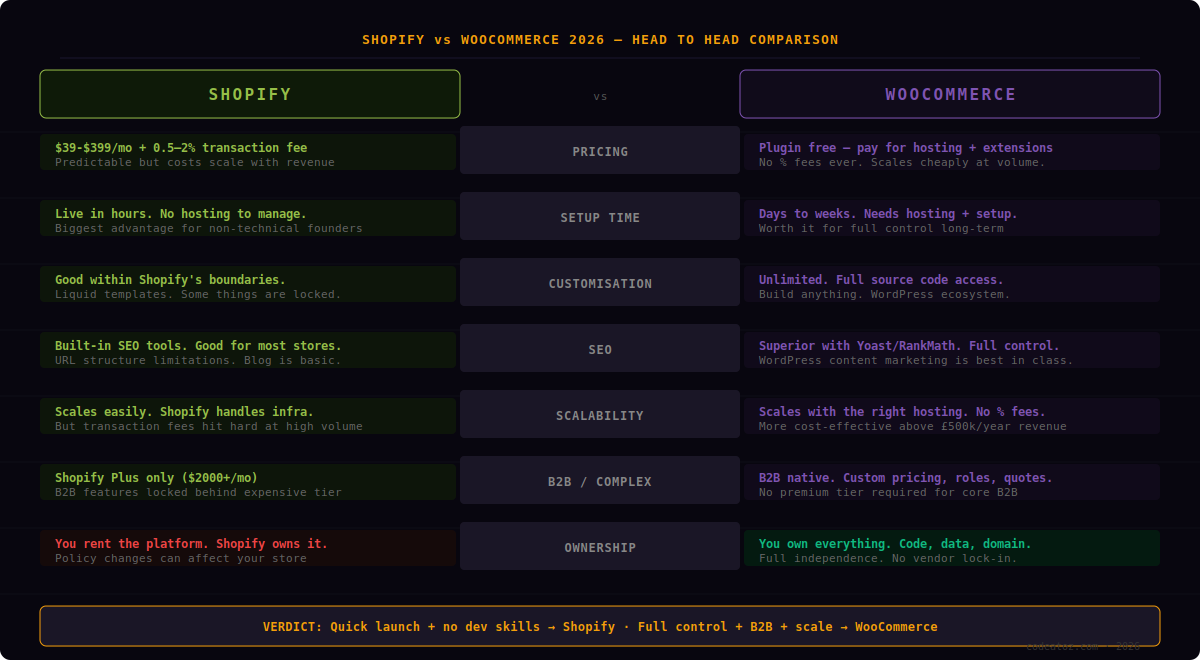Click 'Scales easily. Shopify handles infra.'

tap(184, 411)
